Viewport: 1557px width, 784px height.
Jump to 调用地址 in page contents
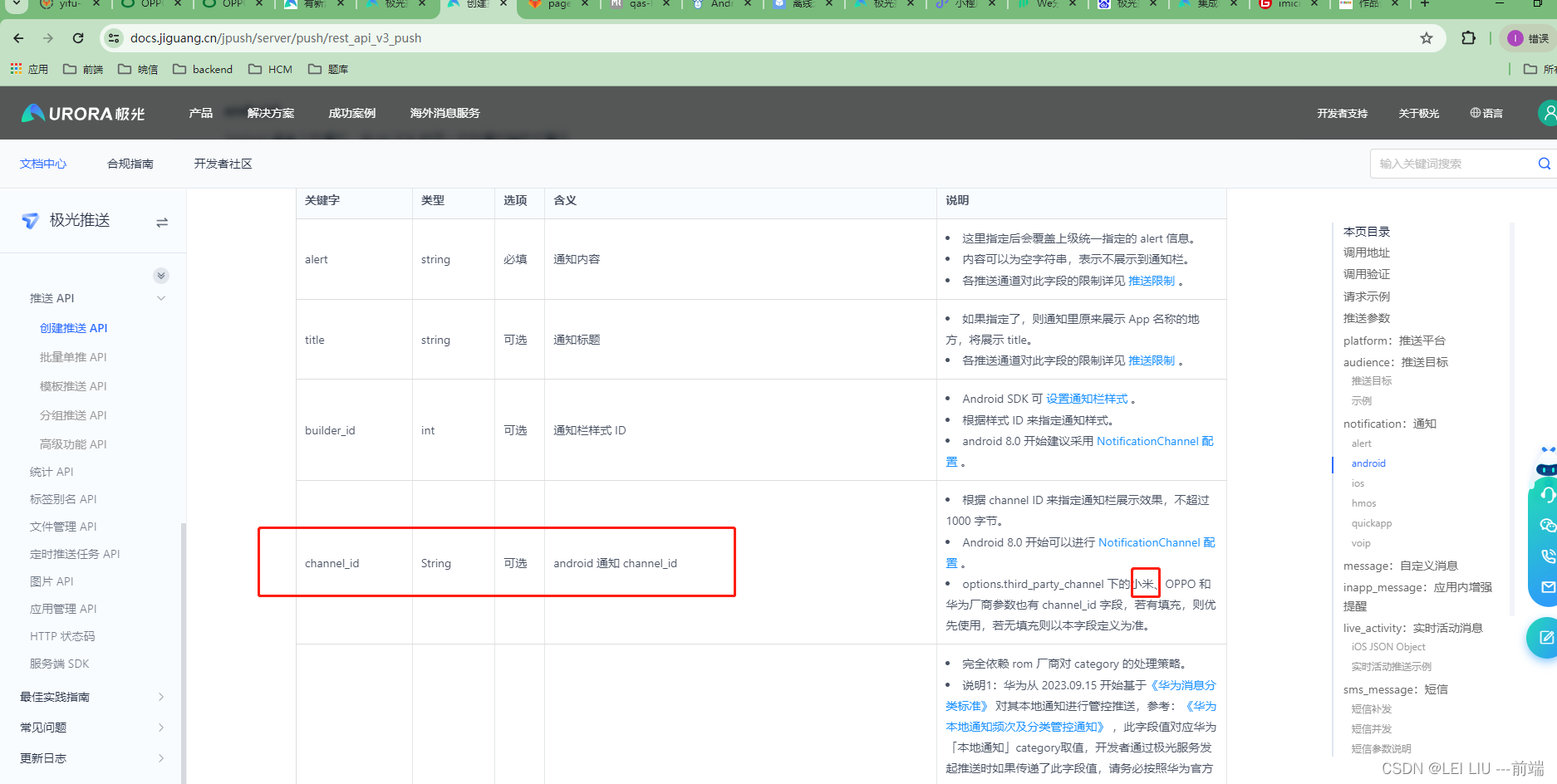pos(1366,252)
